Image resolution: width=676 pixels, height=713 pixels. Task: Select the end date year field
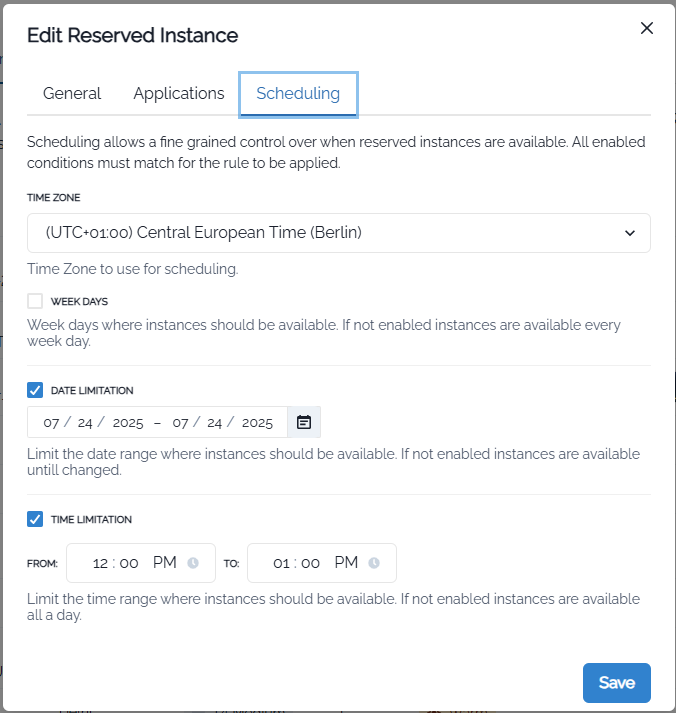click(x=257, y=423)
